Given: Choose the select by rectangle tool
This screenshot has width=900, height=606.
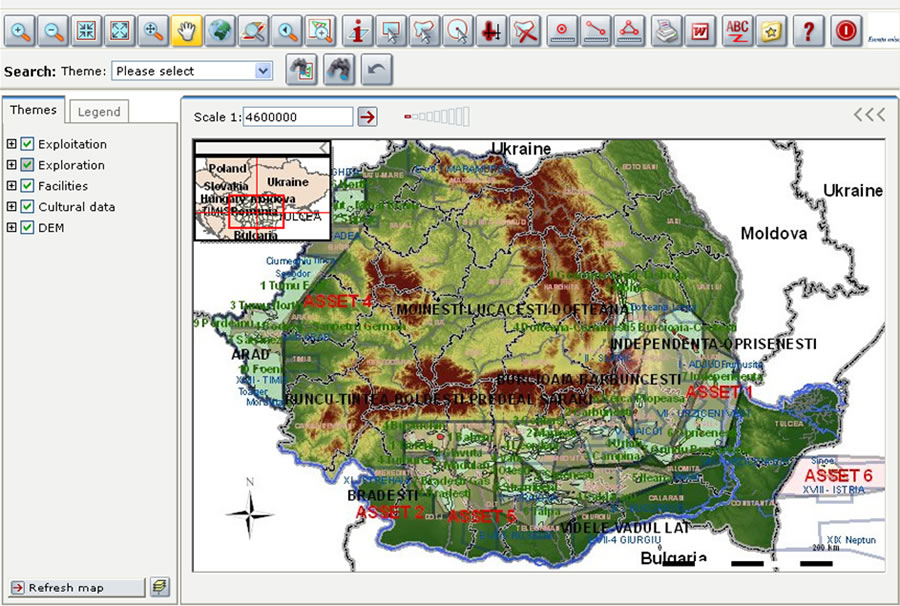Looking at the screenshot, I should pos(391,30).
